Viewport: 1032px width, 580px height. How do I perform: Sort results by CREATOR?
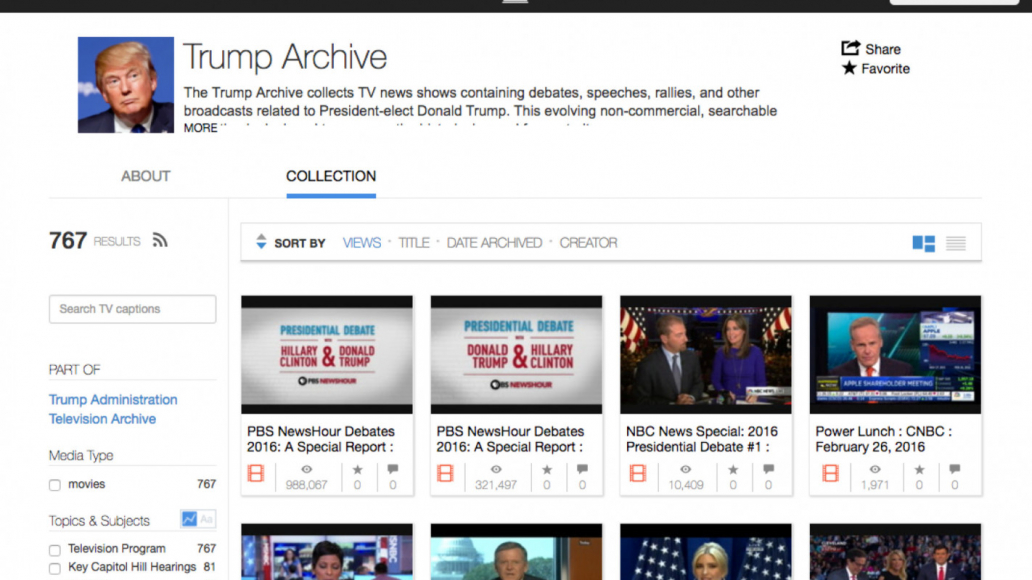point(588,243)
